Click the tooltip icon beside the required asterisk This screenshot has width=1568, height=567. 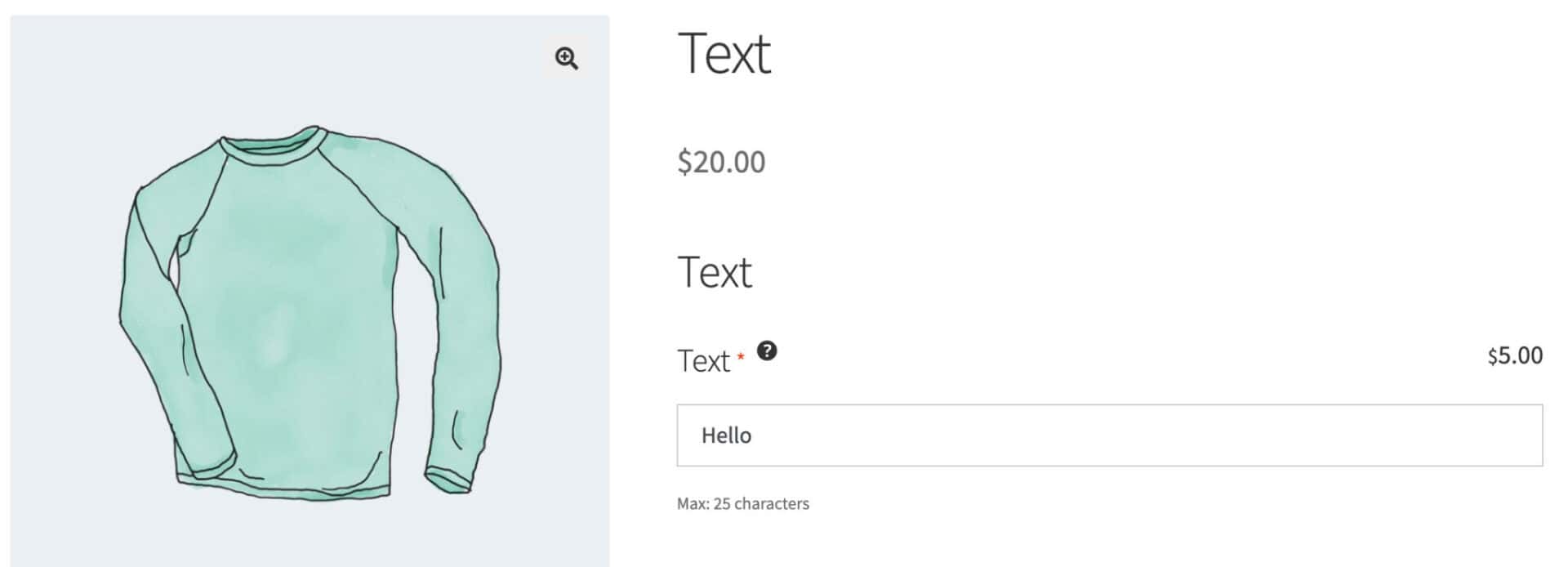coord(766,352)
